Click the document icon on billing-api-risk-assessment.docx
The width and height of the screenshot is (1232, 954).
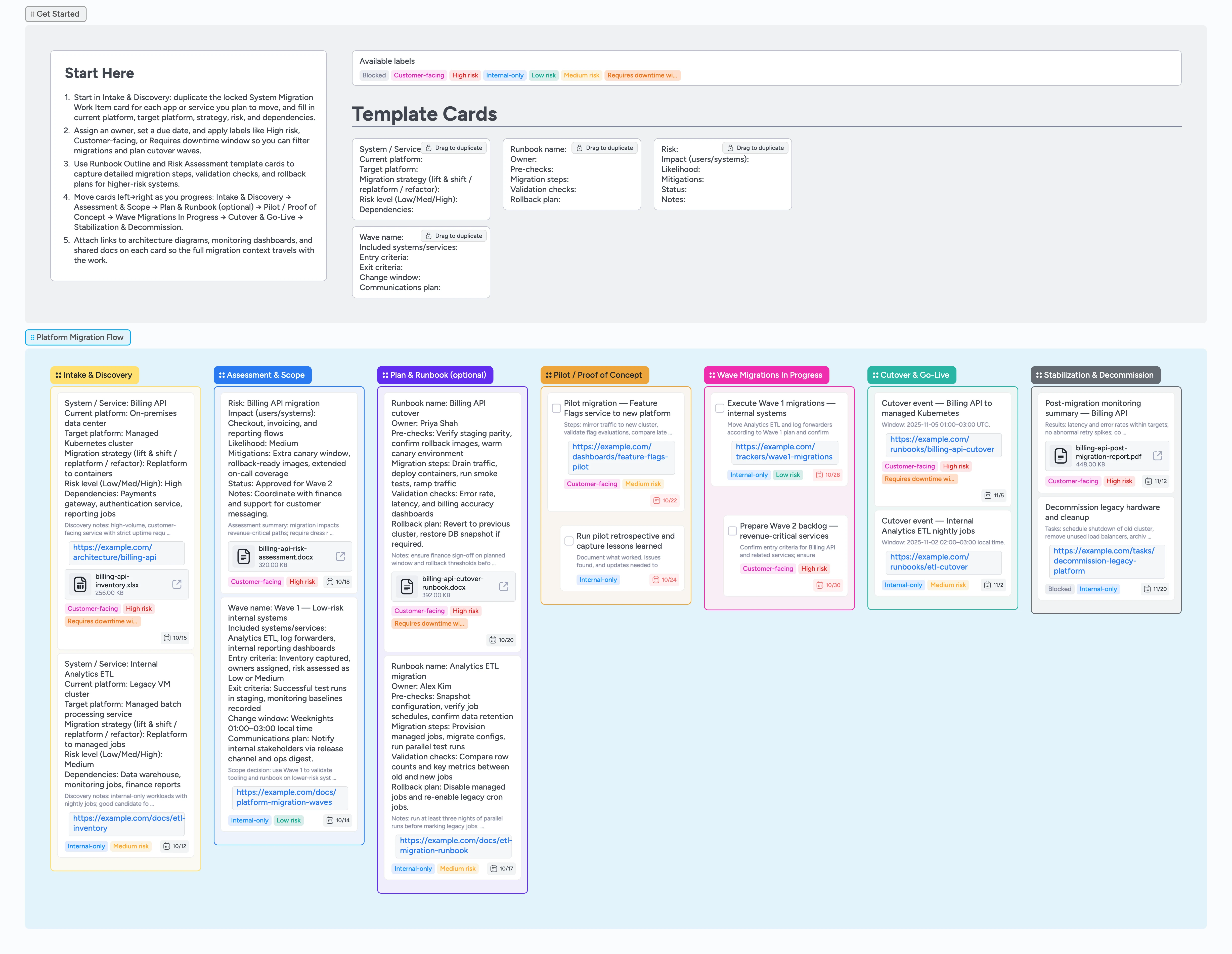coord(244,556)
